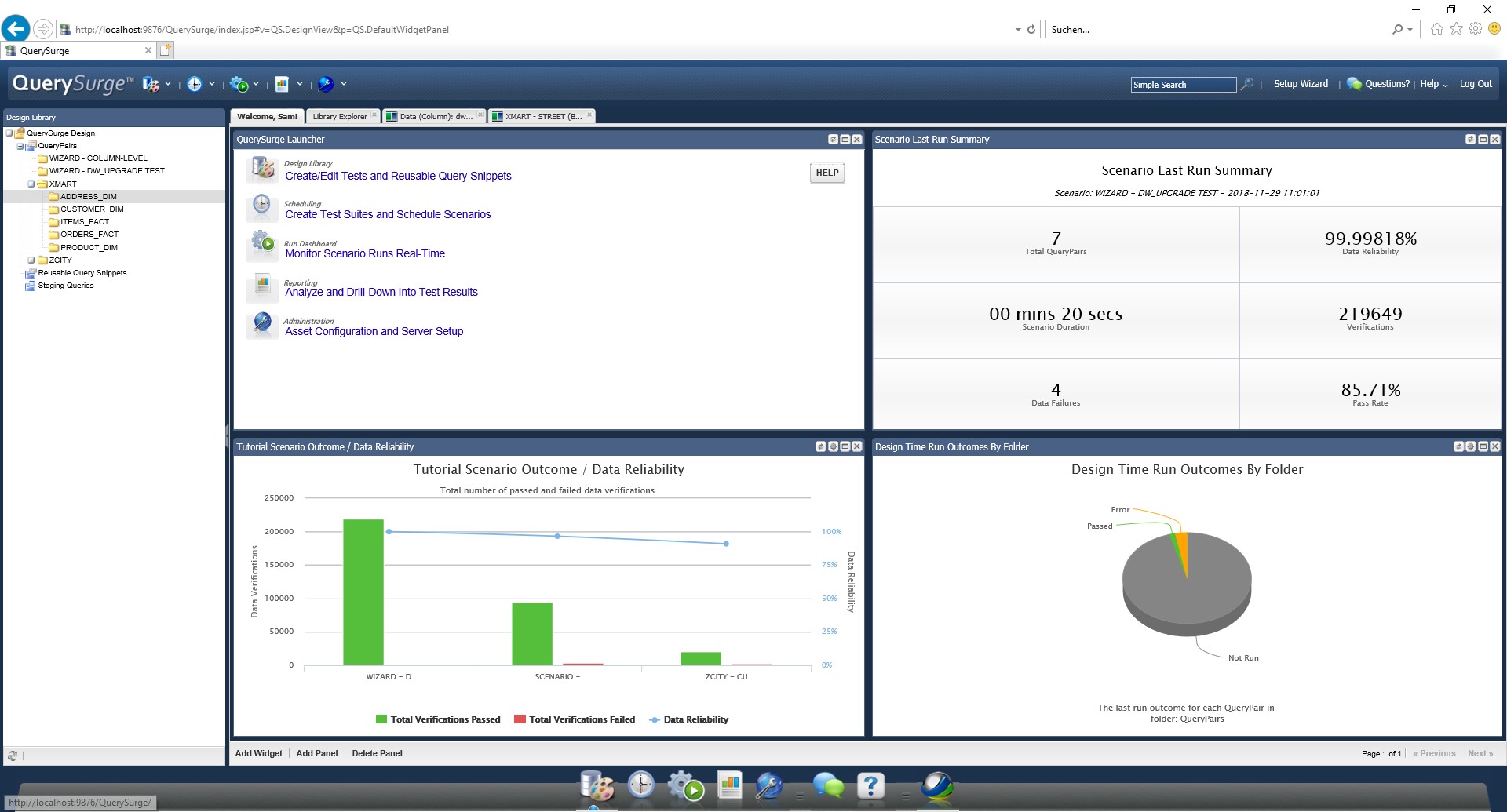Collapse the XMART folder node
Viewport: 1507px width, 812px height.
click(31, 184)
